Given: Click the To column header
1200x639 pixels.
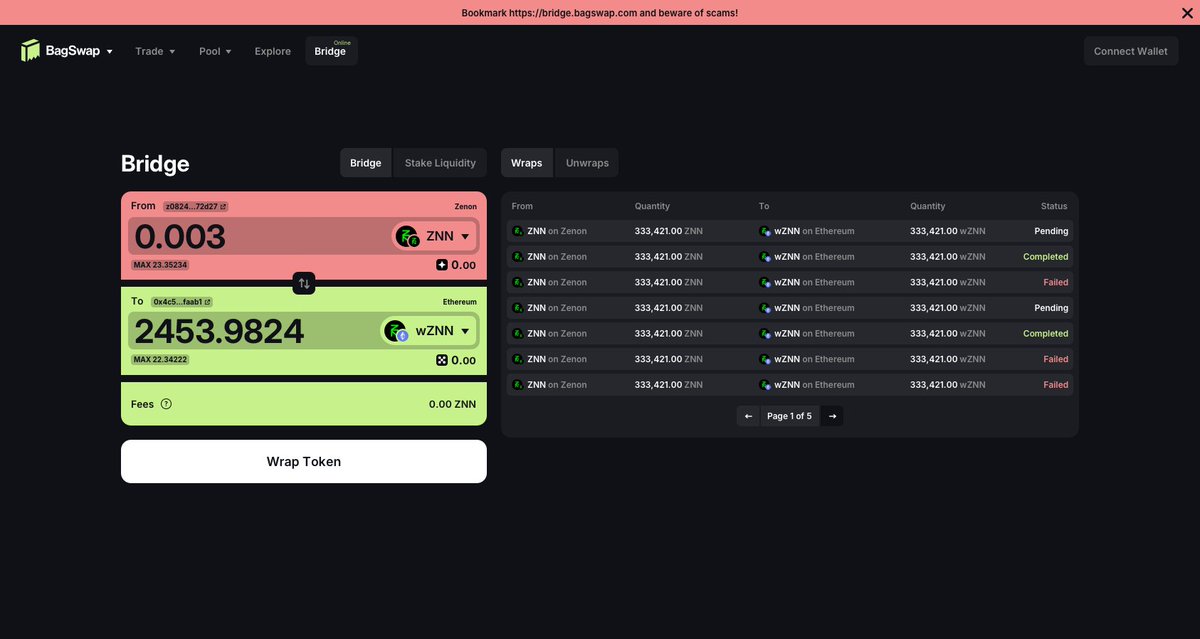Looking at the screenshot, I should 764,206.
